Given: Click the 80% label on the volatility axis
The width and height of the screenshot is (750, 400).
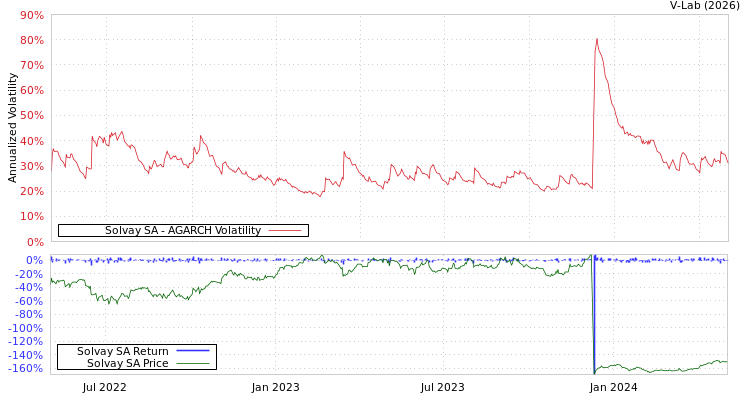Looking at the screenshot, I should pos(31,41).
